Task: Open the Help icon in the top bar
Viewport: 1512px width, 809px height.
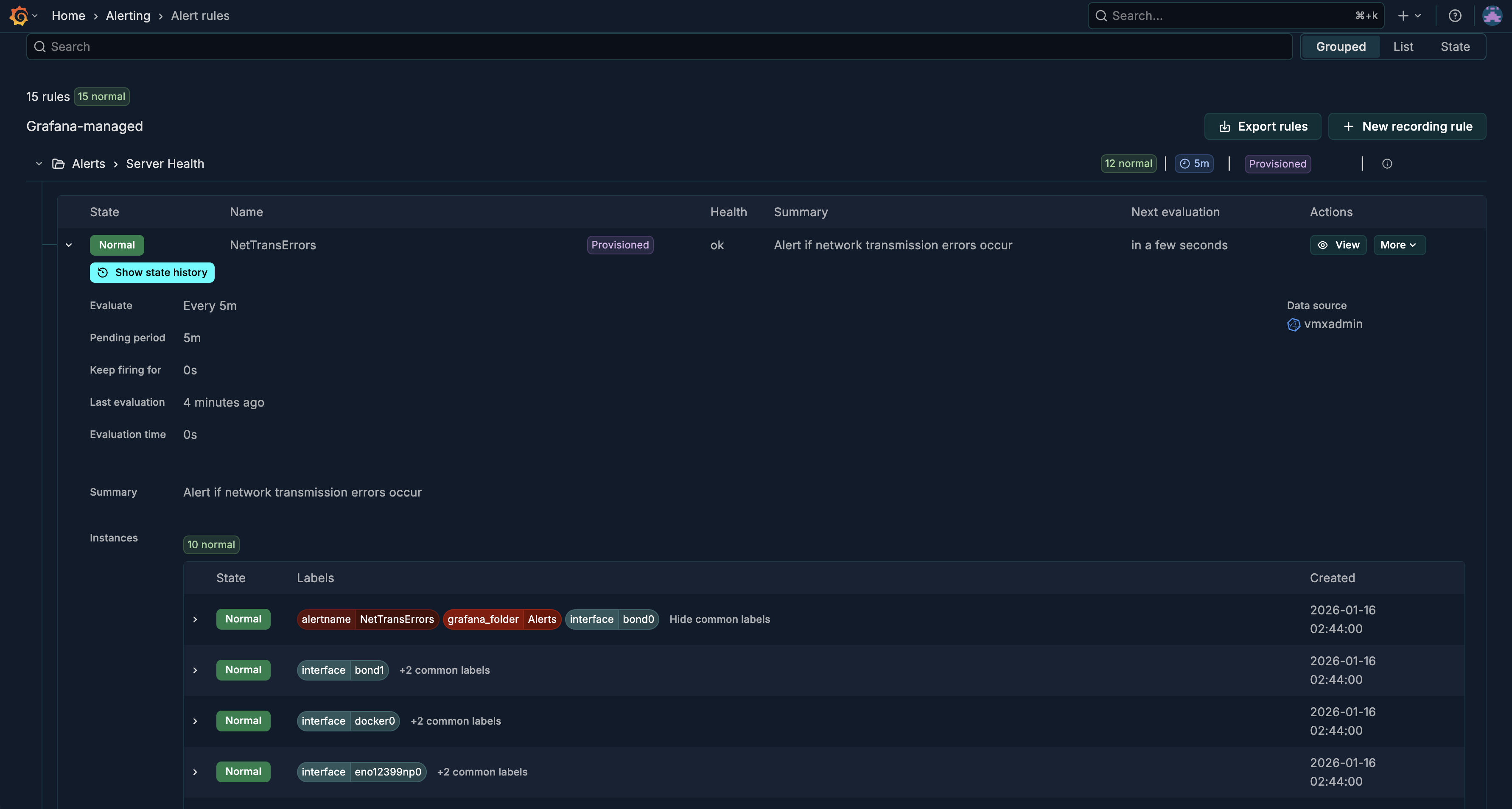Action: 1455,15
